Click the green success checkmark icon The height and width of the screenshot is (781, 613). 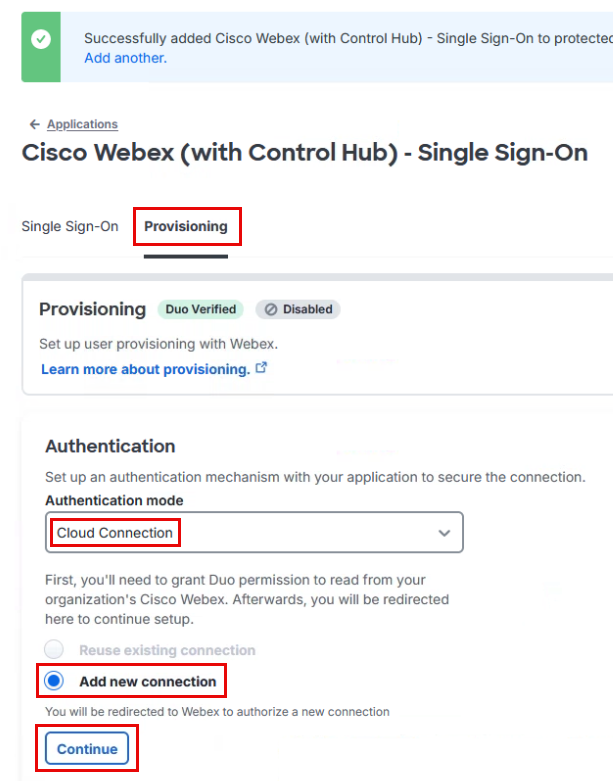pyautogui.click(x=41, y=39)
